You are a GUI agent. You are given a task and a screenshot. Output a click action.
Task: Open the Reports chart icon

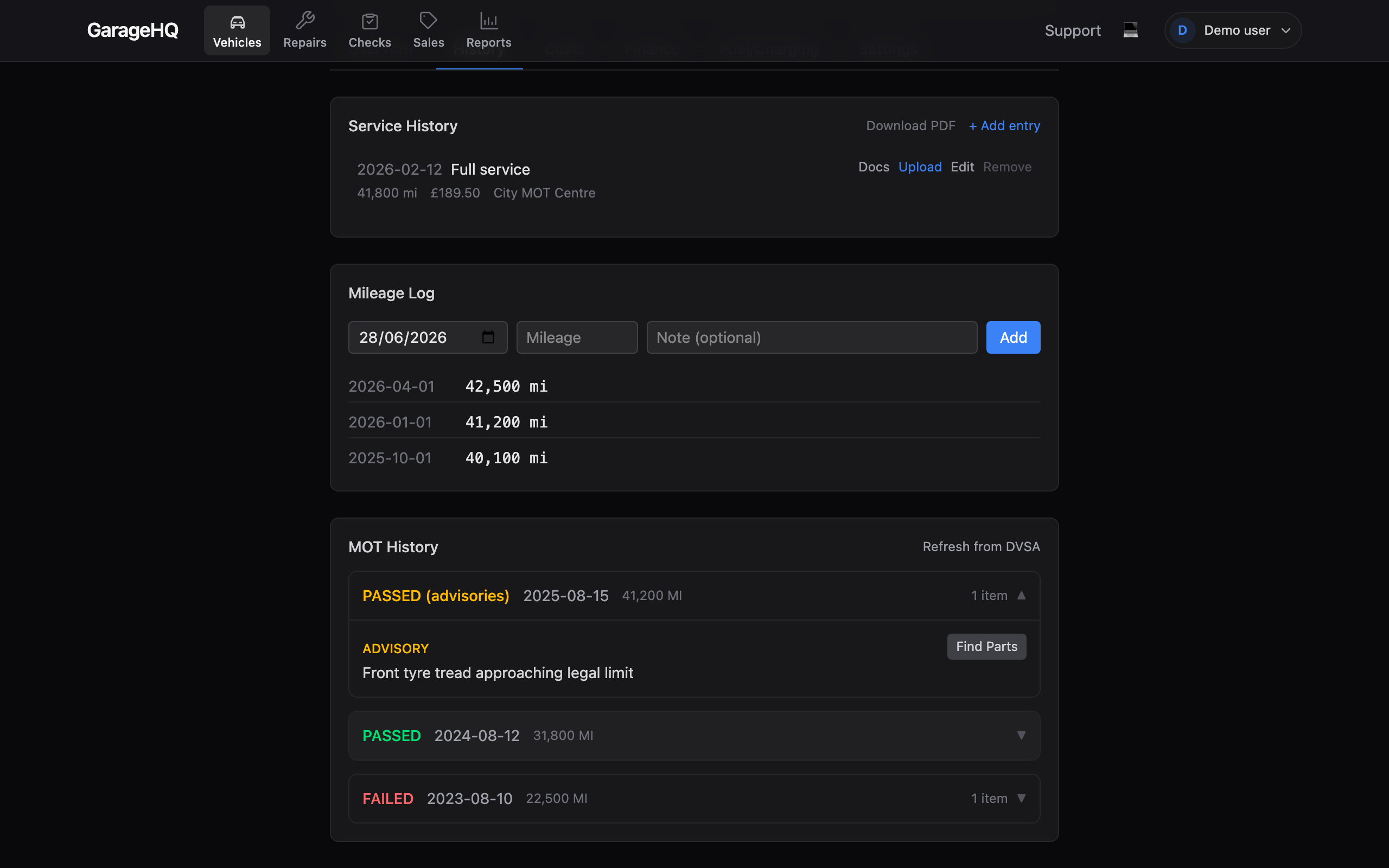coord(488,21)
